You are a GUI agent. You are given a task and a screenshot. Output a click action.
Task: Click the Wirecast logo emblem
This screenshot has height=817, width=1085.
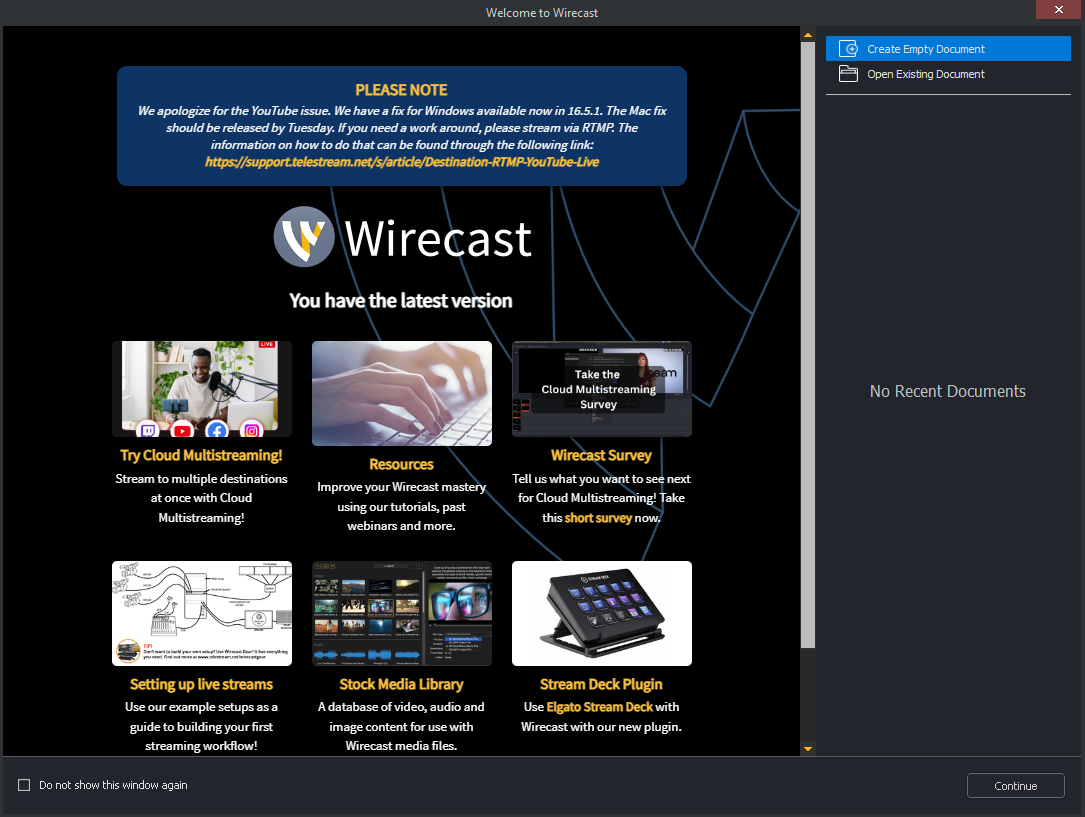pos(304,237)
